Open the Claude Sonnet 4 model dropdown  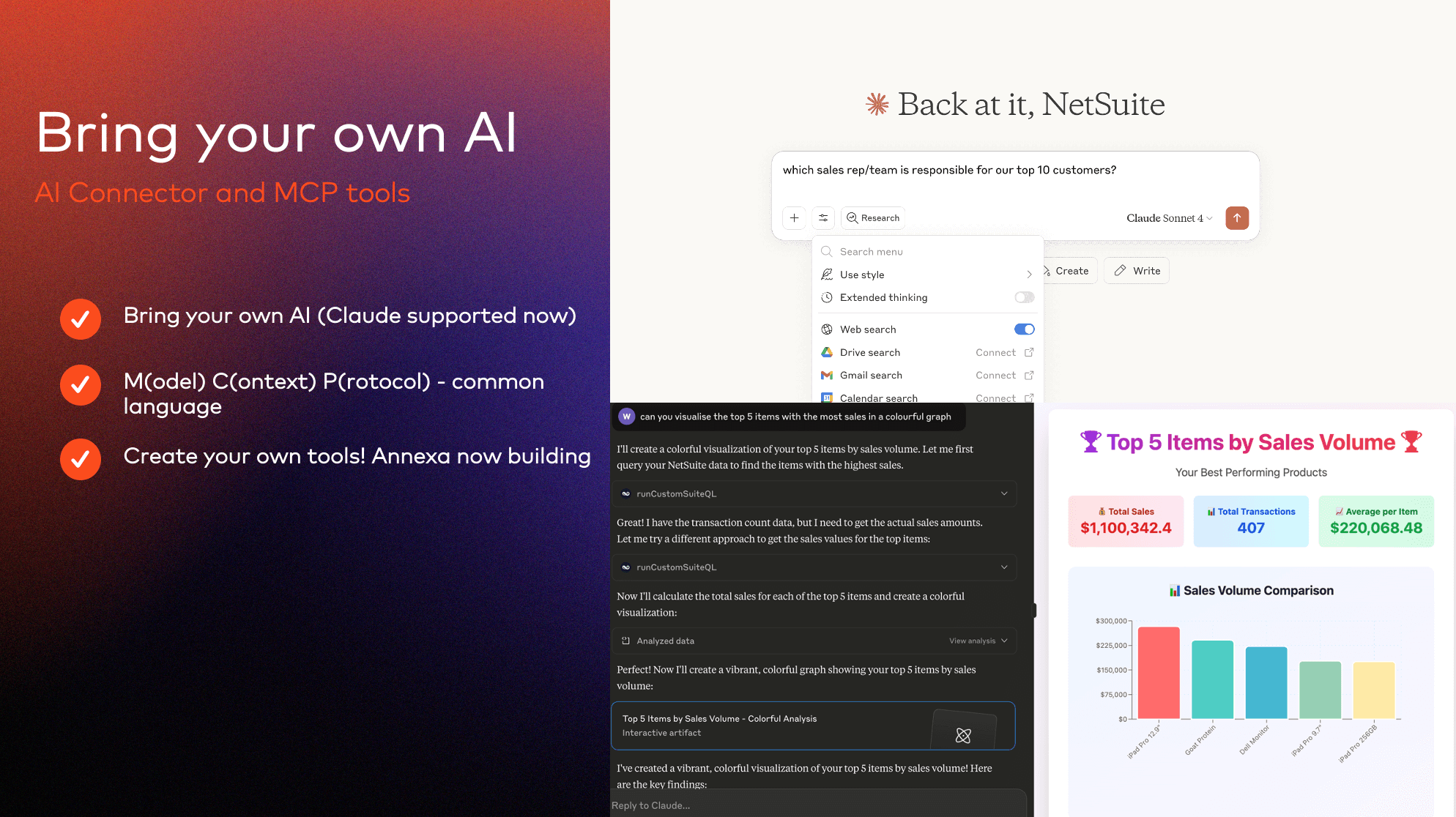pos(1170,218)
